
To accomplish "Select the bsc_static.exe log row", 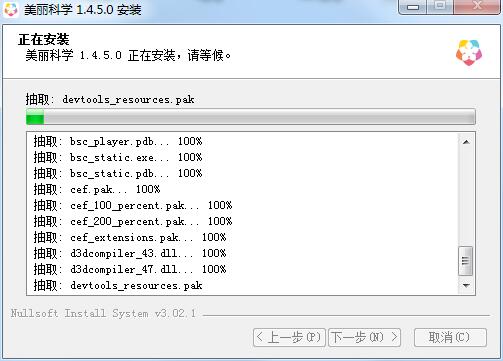I will pyautogui.click(x=242, y=157).
